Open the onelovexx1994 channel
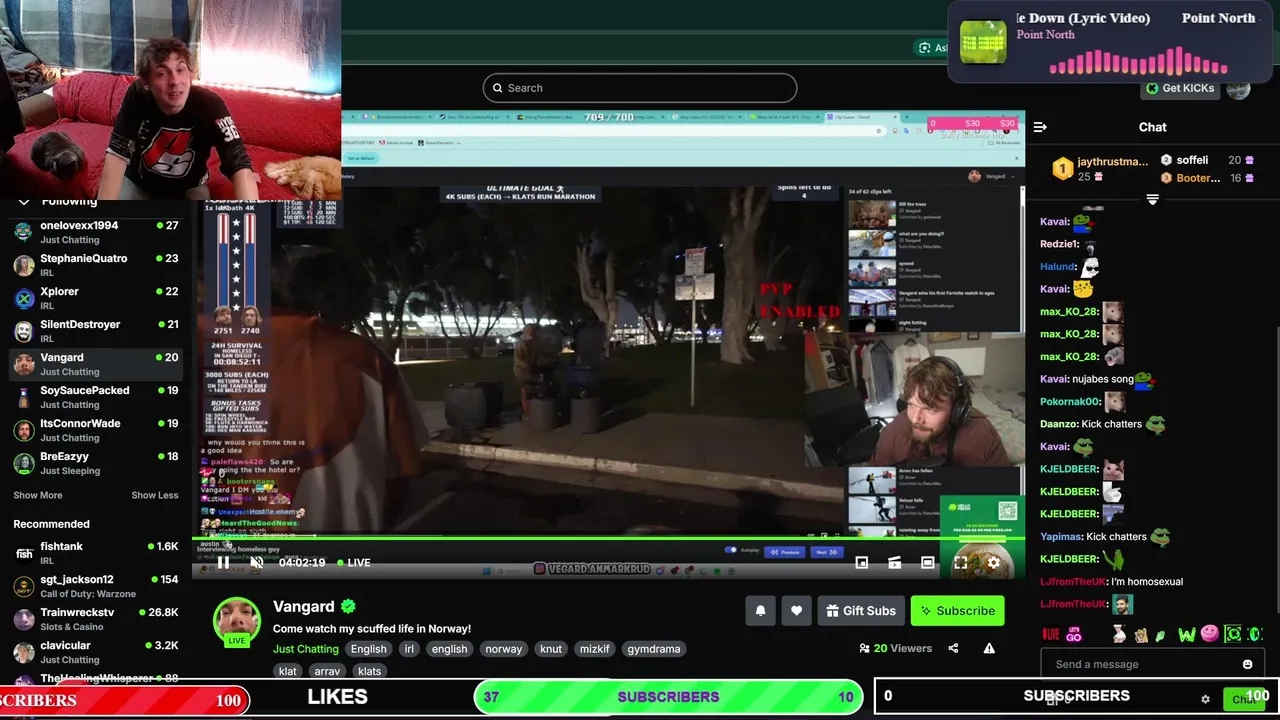This screenshot has width=1280, height=720. 96,232
